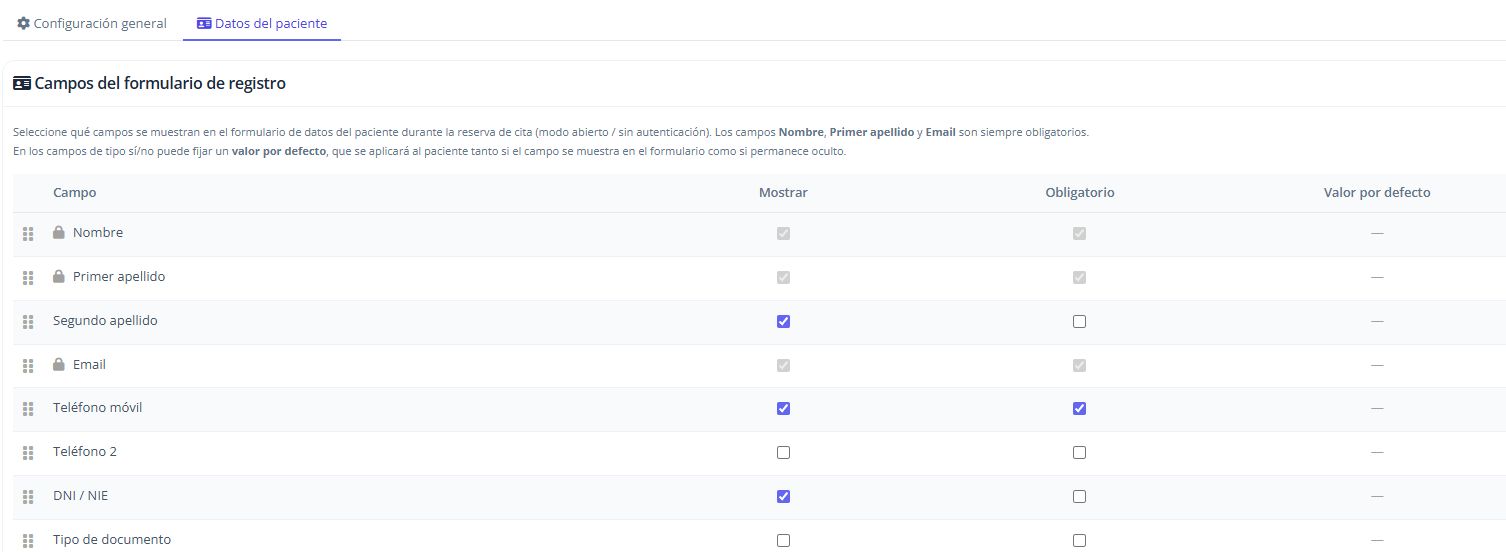Click the drag handle for Teléfono móvil

point(28,409)
